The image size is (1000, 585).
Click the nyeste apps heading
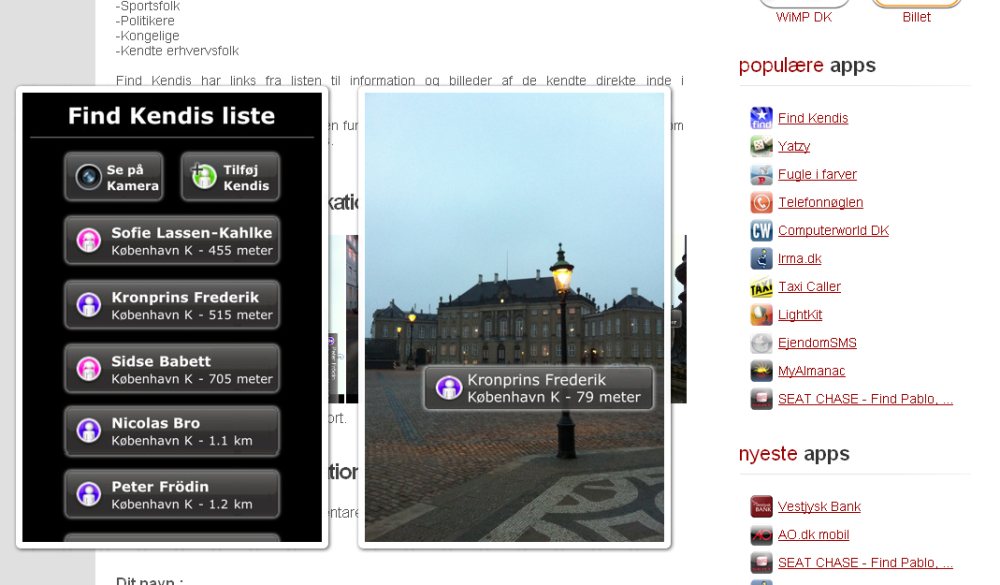(x=794, y=454)
